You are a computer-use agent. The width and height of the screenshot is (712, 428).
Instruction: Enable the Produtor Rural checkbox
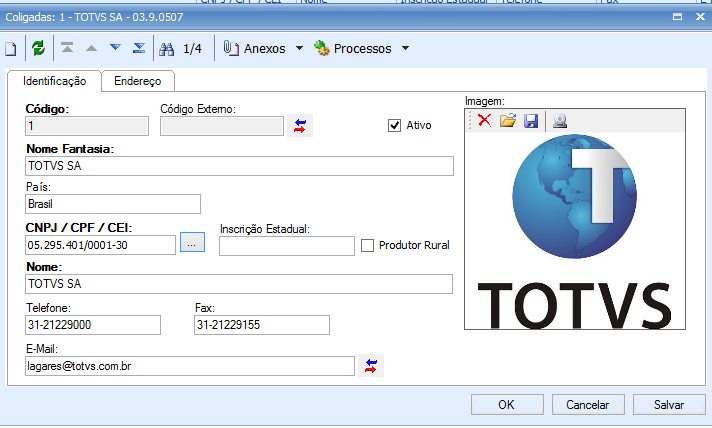[x=367, y=246]
